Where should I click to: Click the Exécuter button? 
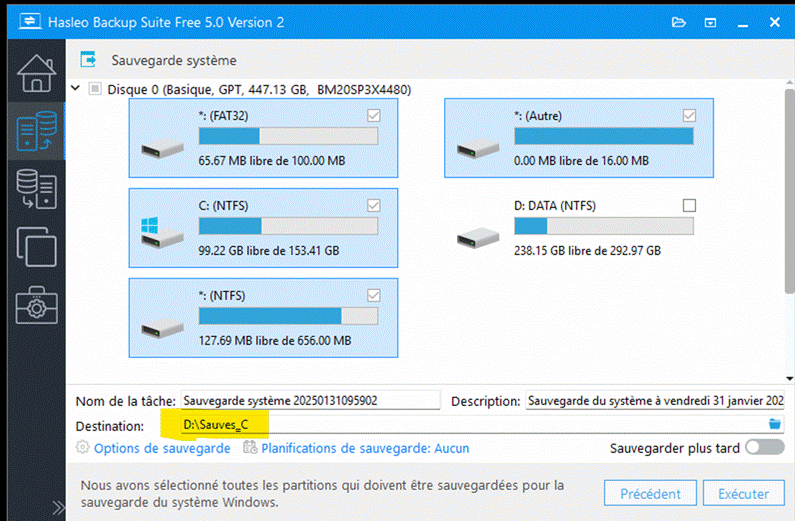[x=744, y=493]
